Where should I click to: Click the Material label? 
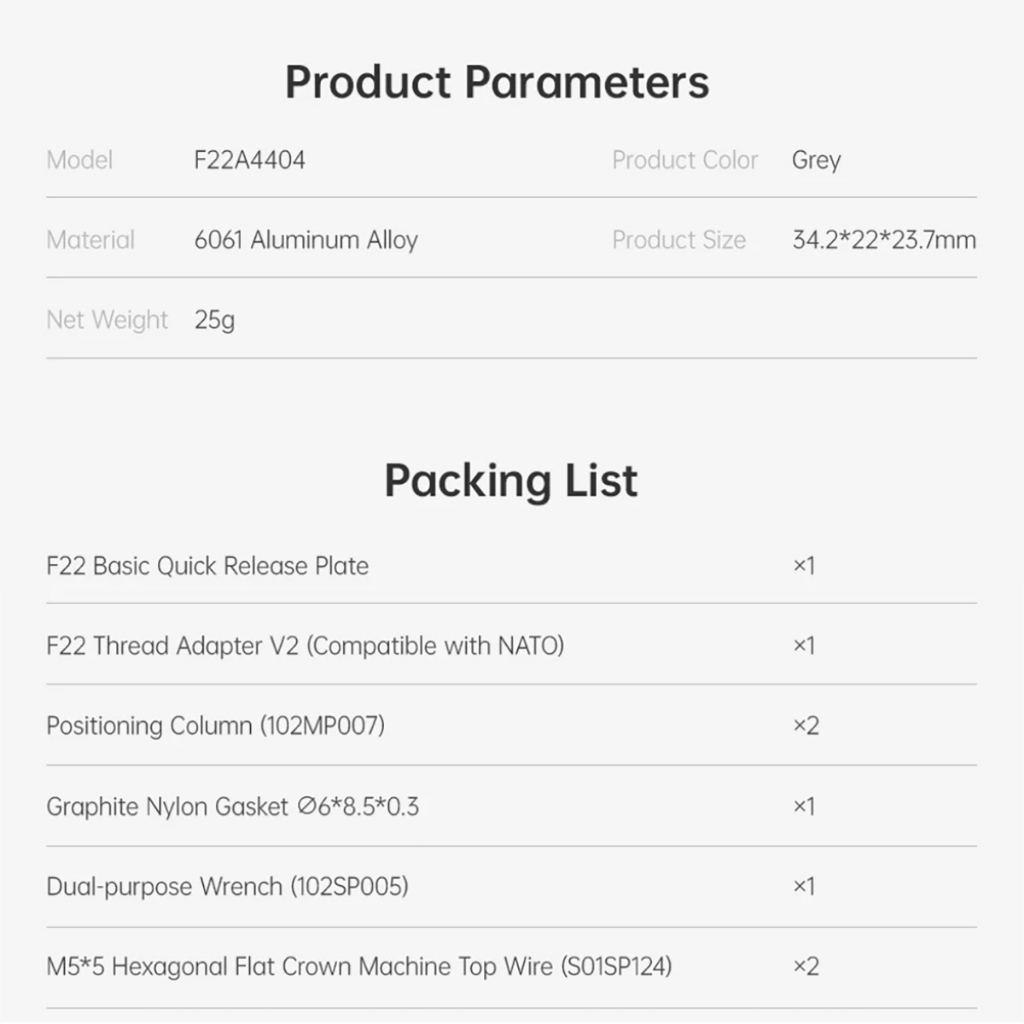tap(90, 240)
